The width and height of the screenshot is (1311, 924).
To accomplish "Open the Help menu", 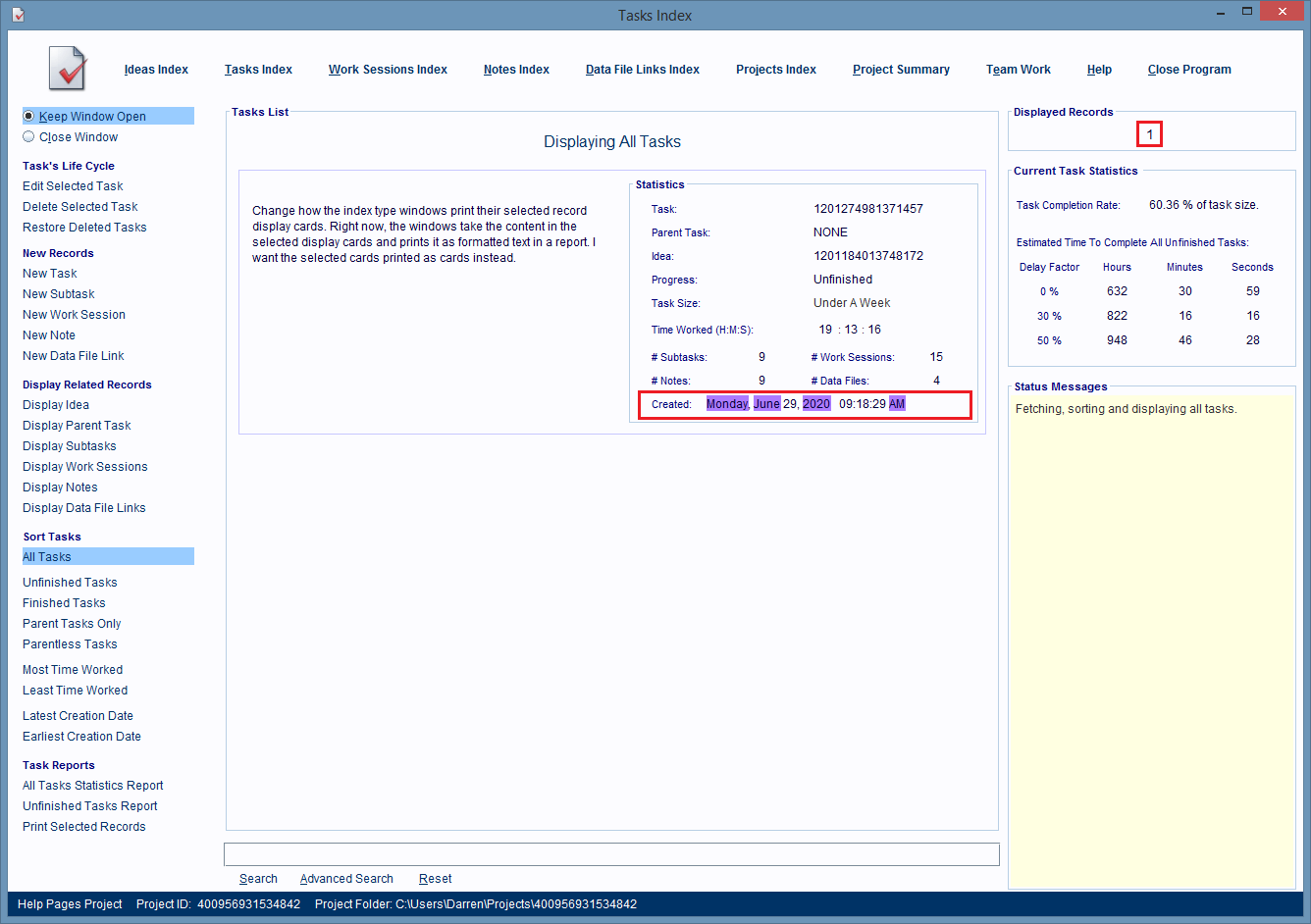I will pos(1099,70).
